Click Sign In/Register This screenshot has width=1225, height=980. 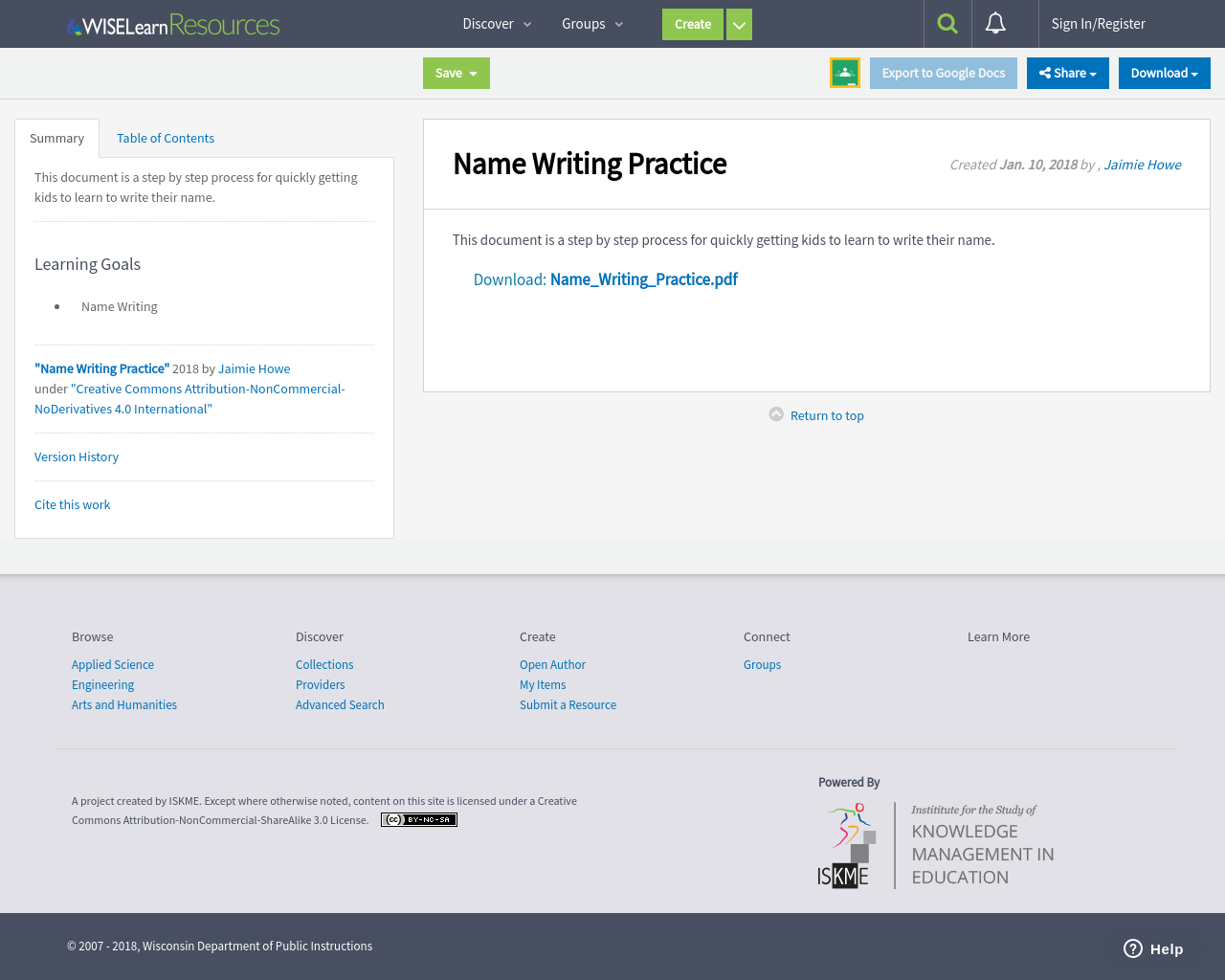point(1098,24)
